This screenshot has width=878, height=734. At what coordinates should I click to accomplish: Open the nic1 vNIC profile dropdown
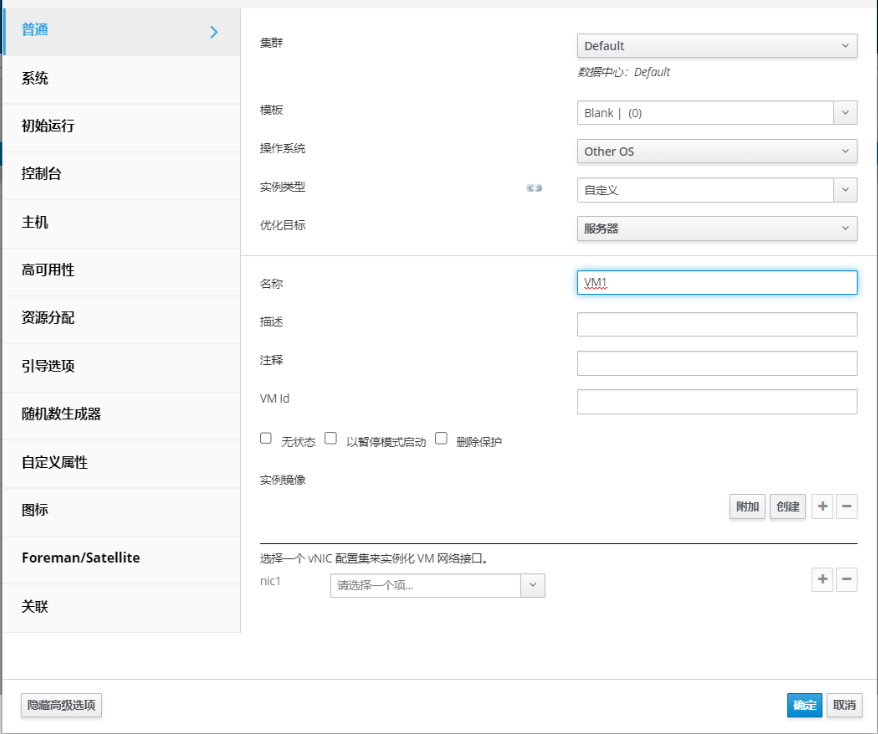pyautogui.click(x=437, y=585)
